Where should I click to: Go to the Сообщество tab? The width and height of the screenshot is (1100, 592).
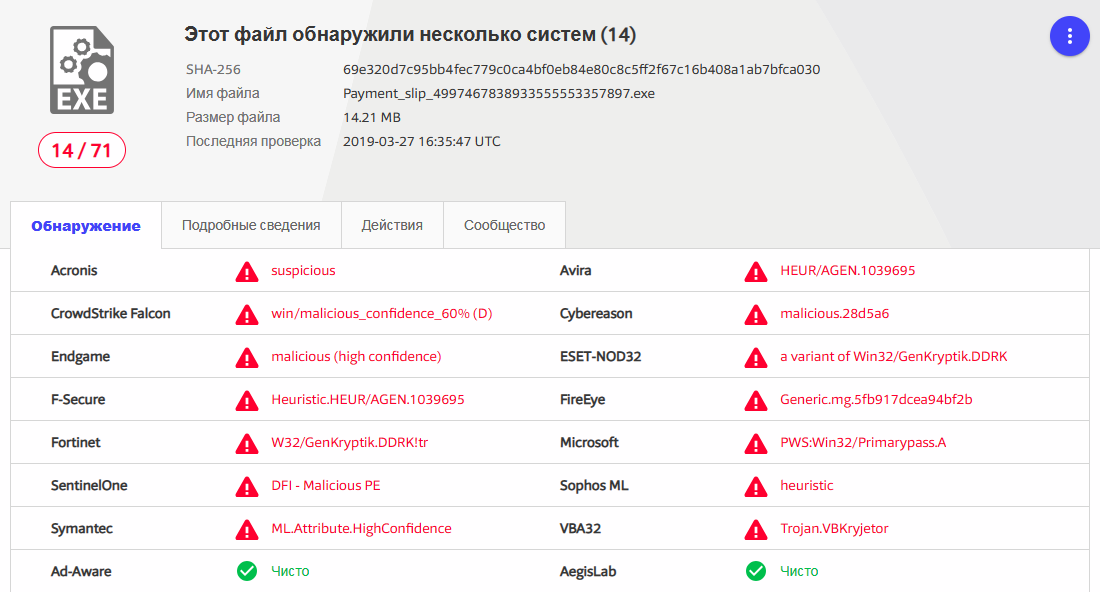tap(504, 225)
